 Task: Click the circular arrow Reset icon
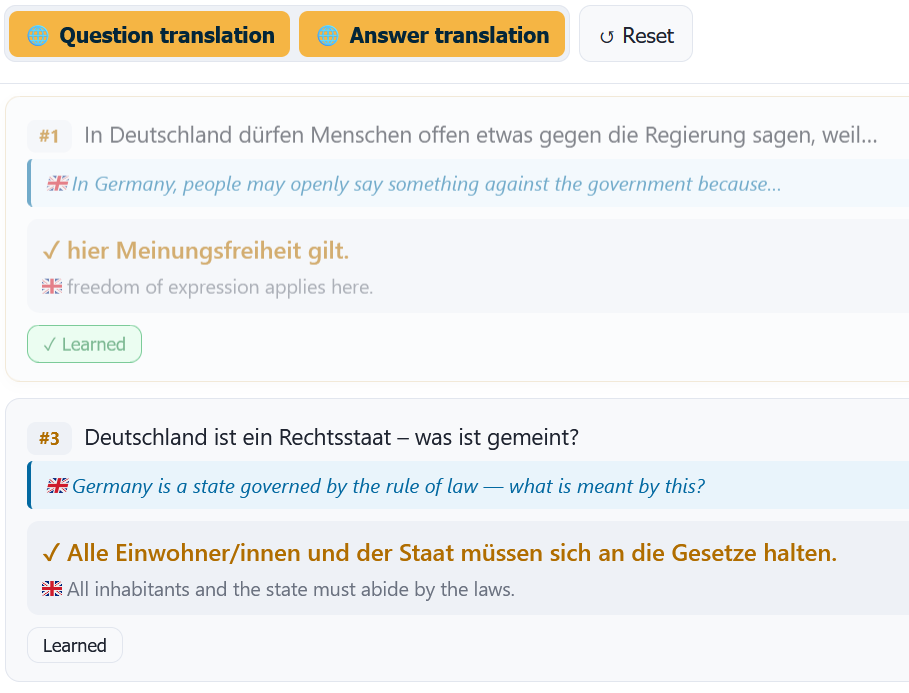tap(606, 37)
